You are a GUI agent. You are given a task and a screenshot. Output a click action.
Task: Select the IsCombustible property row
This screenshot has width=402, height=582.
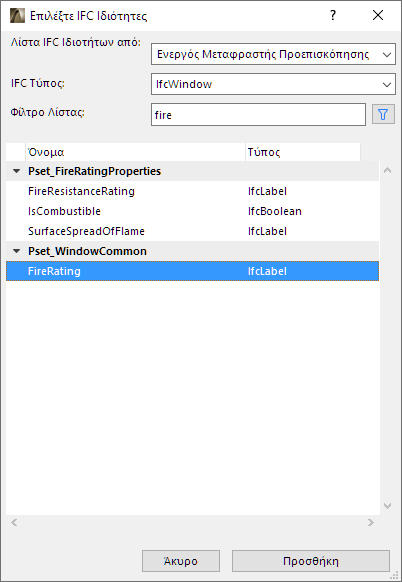[x=192, y=211]
